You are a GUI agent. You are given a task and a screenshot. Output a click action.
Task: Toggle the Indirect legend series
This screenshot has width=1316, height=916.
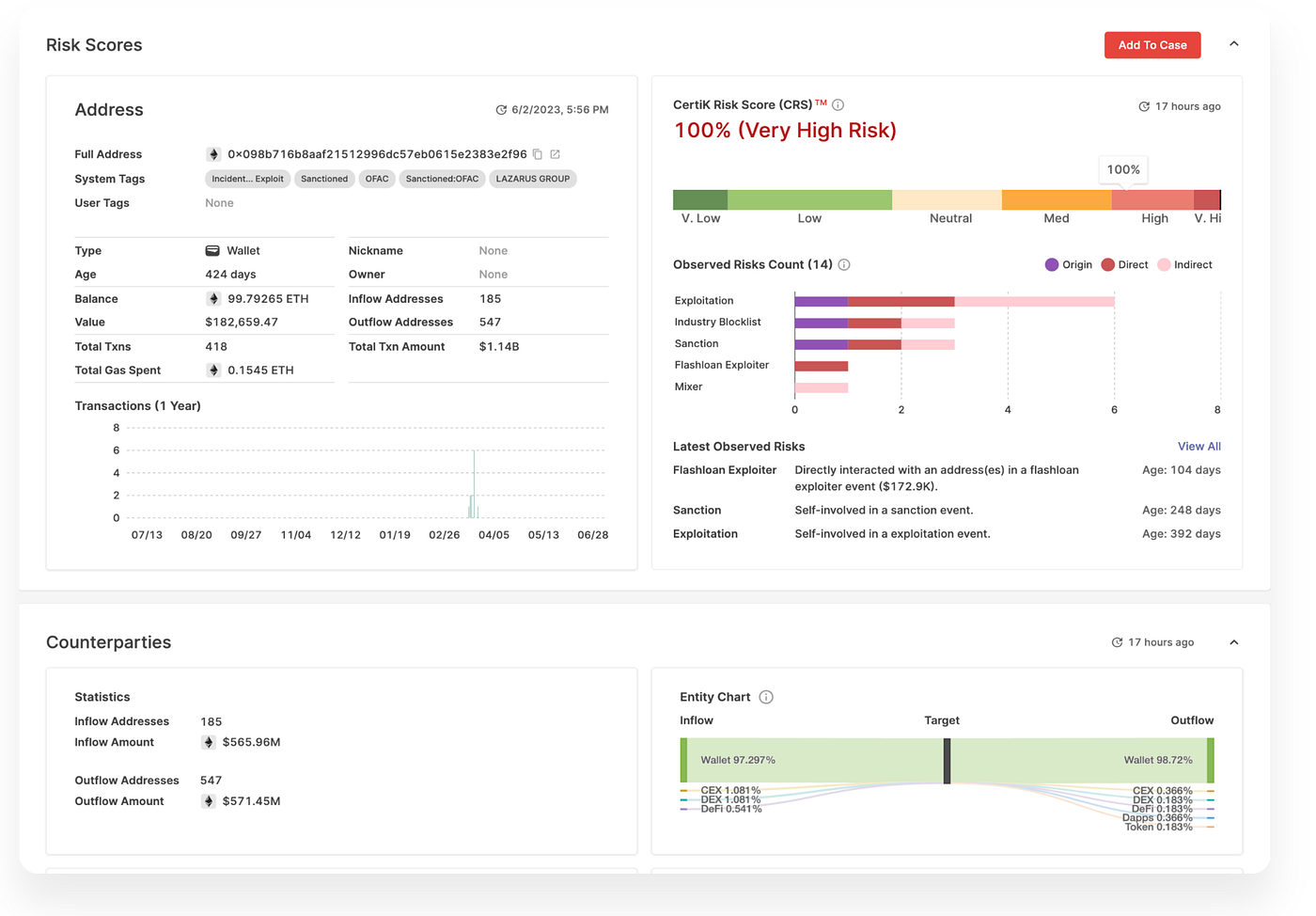click(1185, 265)
